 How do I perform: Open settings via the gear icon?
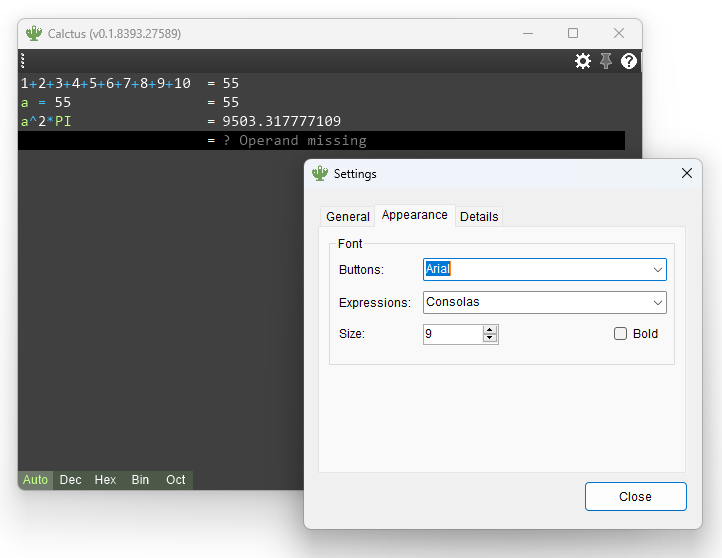582,61
